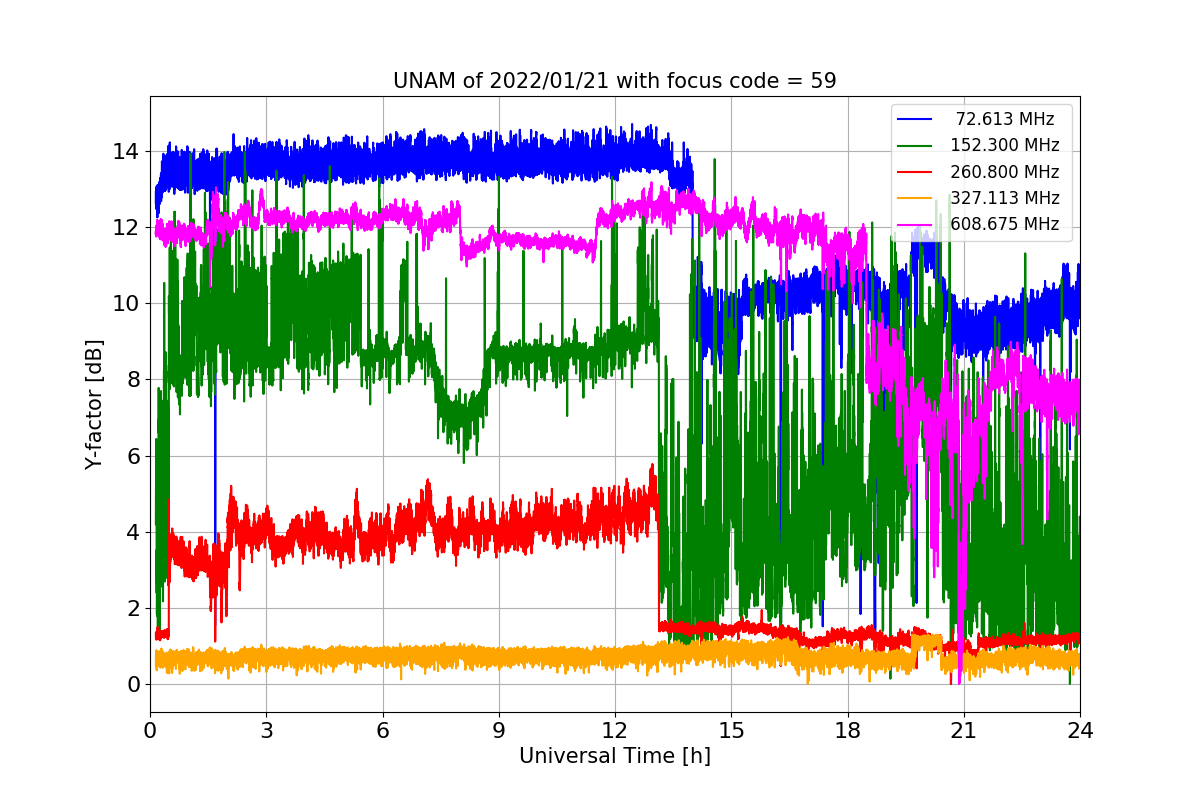Click the x-axis tick label '3'
This screenshot has height=800, width=1200.
pyautogui.click(x=266, y=731)
